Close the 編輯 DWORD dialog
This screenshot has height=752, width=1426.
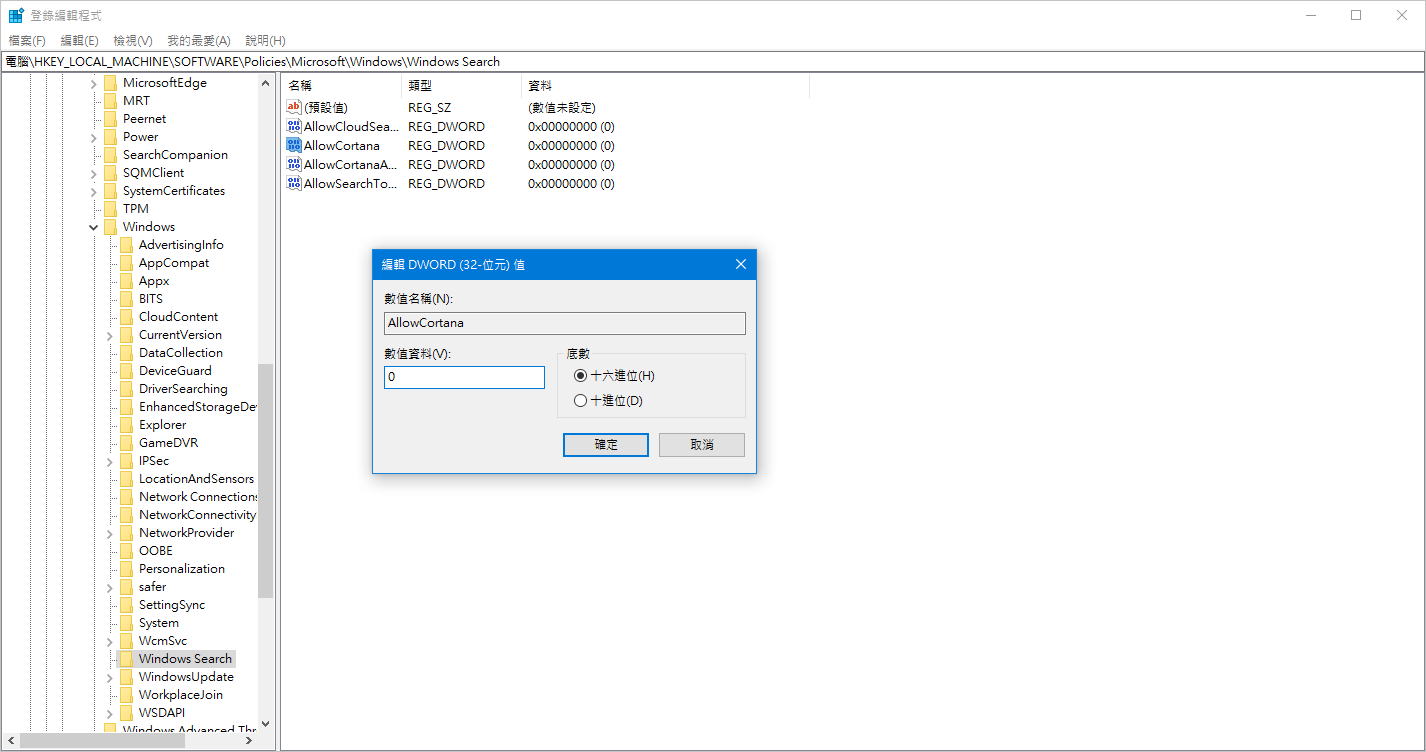pyautogui.click(x=741, y=264)
